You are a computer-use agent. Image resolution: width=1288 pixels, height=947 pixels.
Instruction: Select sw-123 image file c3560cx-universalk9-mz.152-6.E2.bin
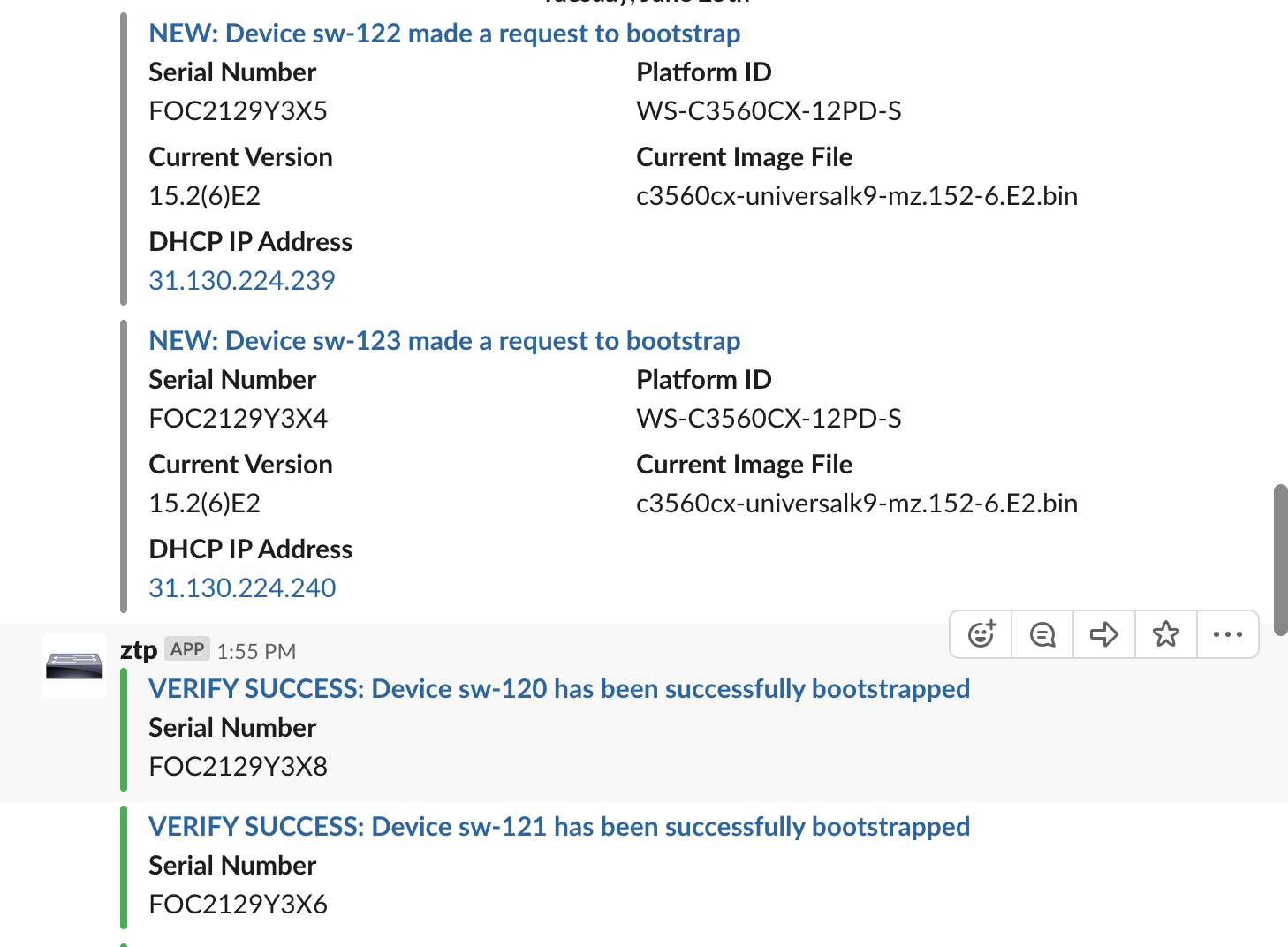[x=857, y=504]
